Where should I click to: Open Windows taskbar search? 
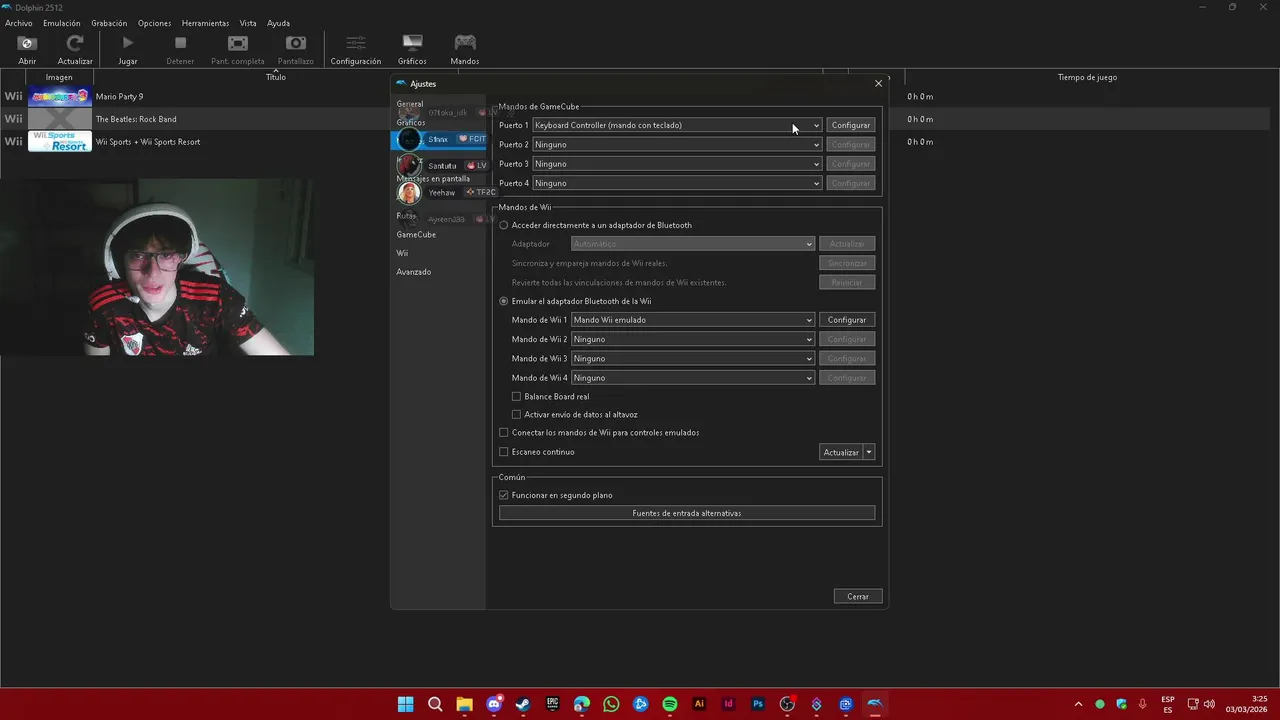pyautogui.click(x=435, y=704)
